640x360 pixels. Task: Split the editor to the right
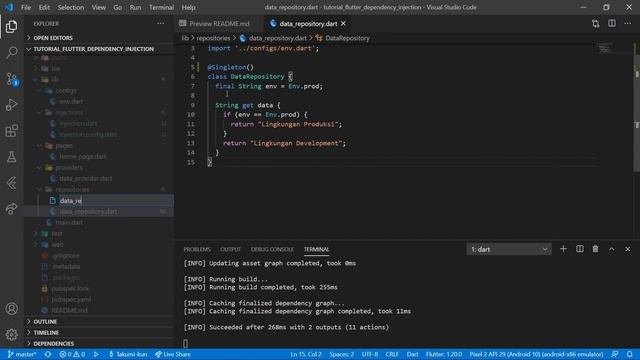[612, 24]
